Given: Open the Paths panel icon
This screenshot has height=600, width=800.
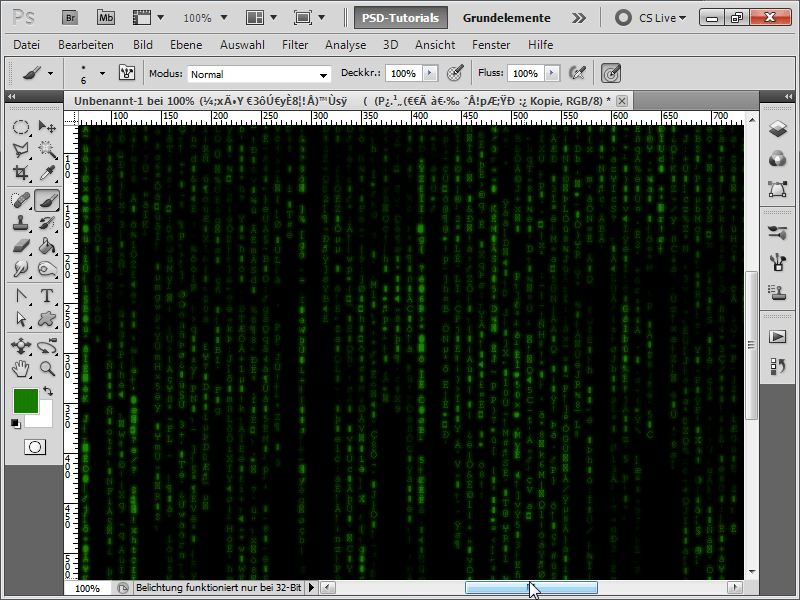Looking at the screenshot, I should click(x=778, y=189).
